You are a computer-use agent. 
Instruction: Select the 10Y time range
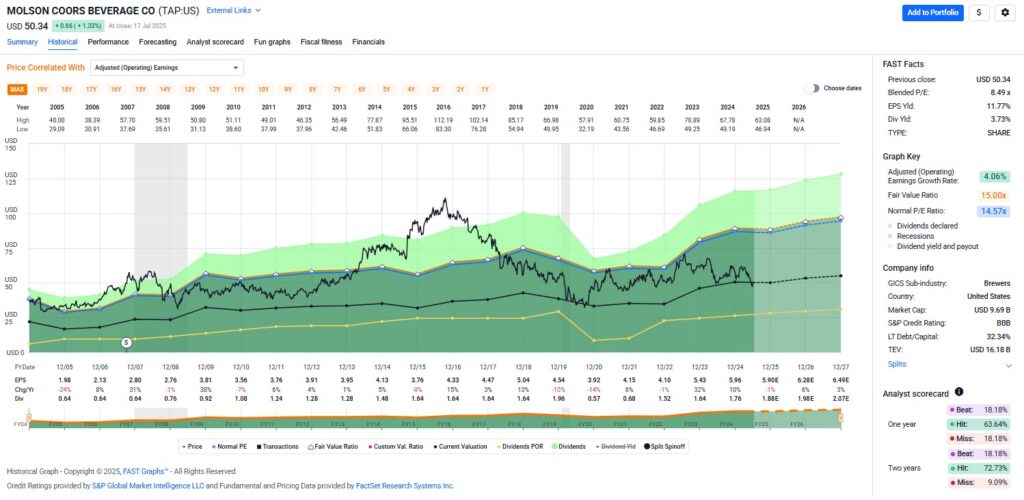263,89
